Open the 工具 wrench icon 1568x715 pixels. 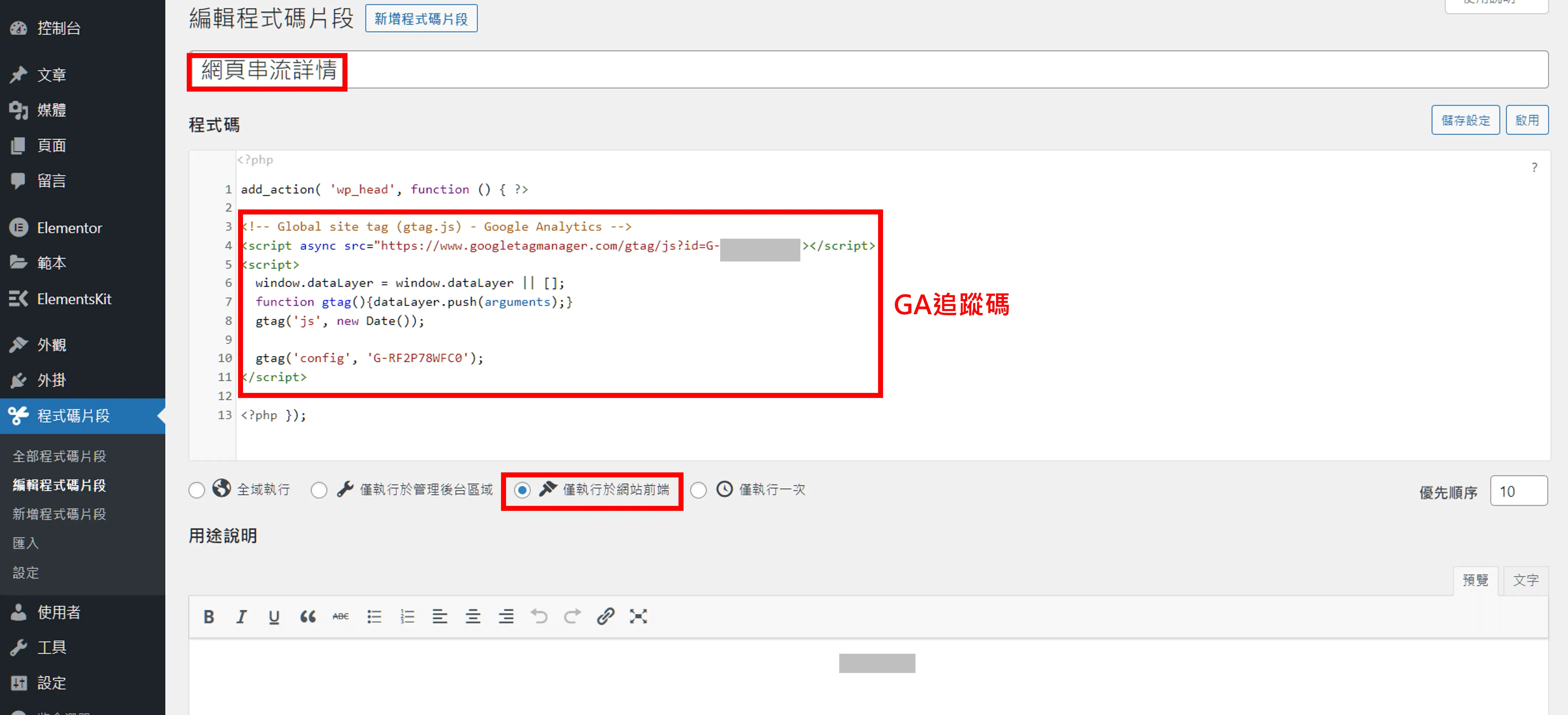[19, 647]
